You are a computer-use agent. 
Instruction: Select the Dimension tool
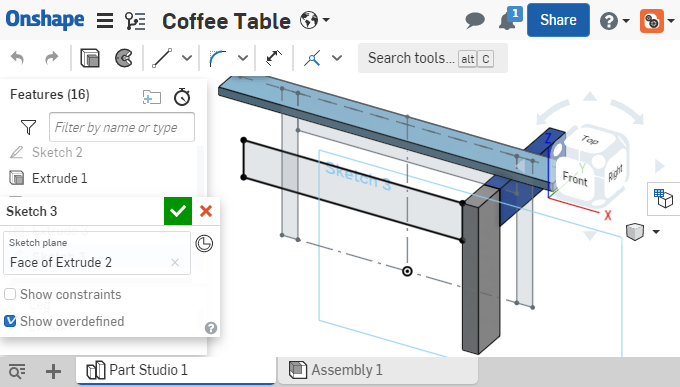click(274, 58)
